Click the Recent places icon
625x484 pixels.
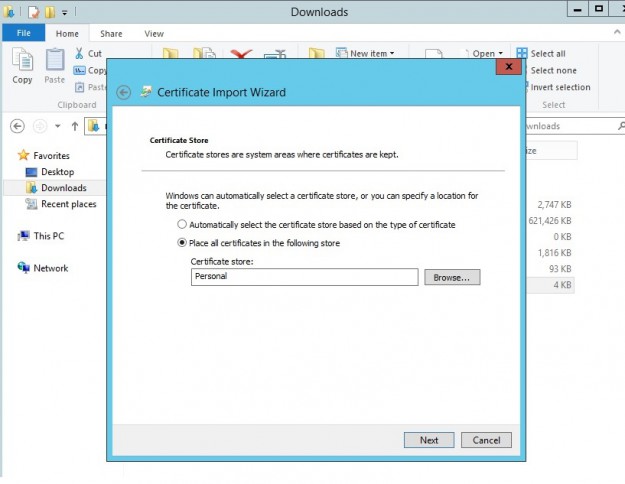(x=31, y=204)
